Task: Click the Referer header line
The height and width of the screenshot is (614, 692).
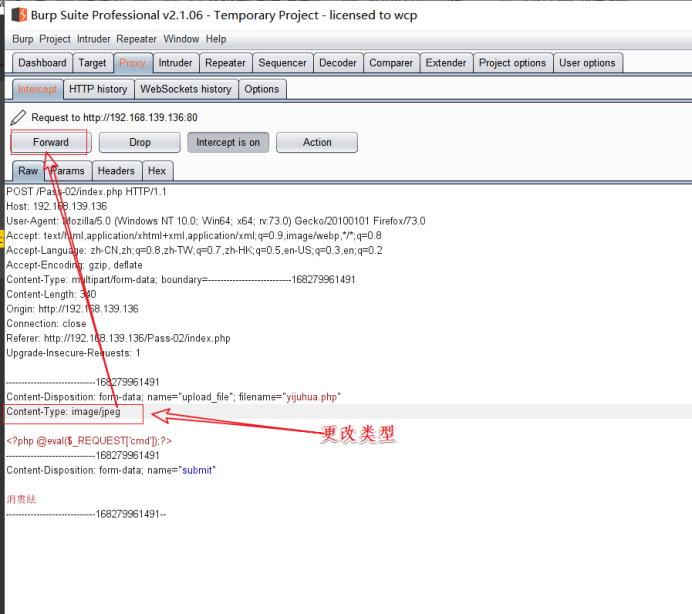Action: tap(118, 338)
